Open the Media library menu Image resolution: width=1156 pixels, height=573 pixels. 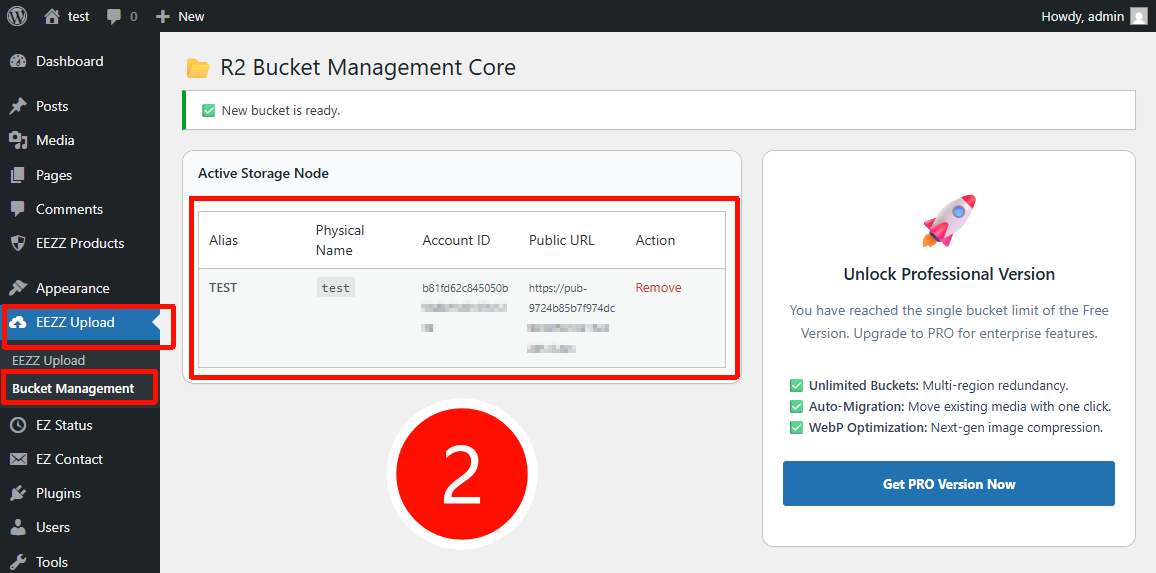click(x=55, y=140)
